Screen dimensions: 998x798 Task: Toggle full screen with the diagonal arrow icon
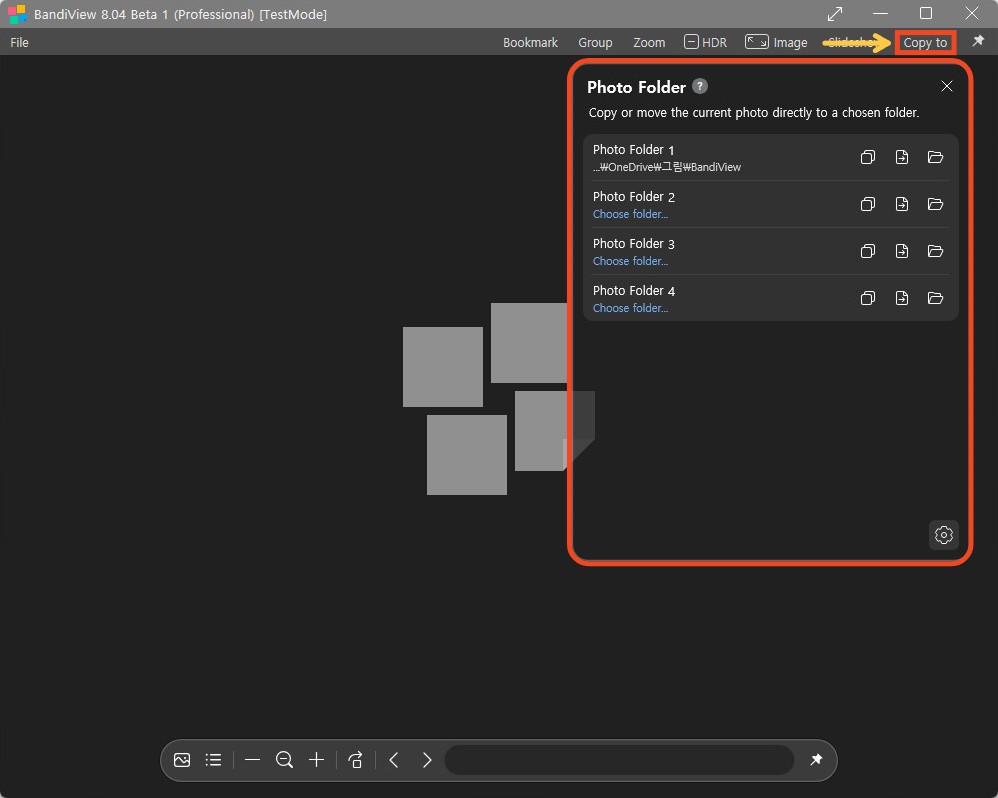834,13
